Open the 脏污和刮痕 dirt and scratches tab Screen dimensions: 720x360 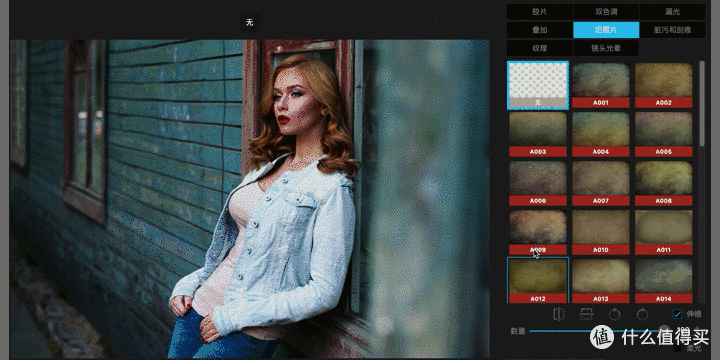click(x=672, y=30)
